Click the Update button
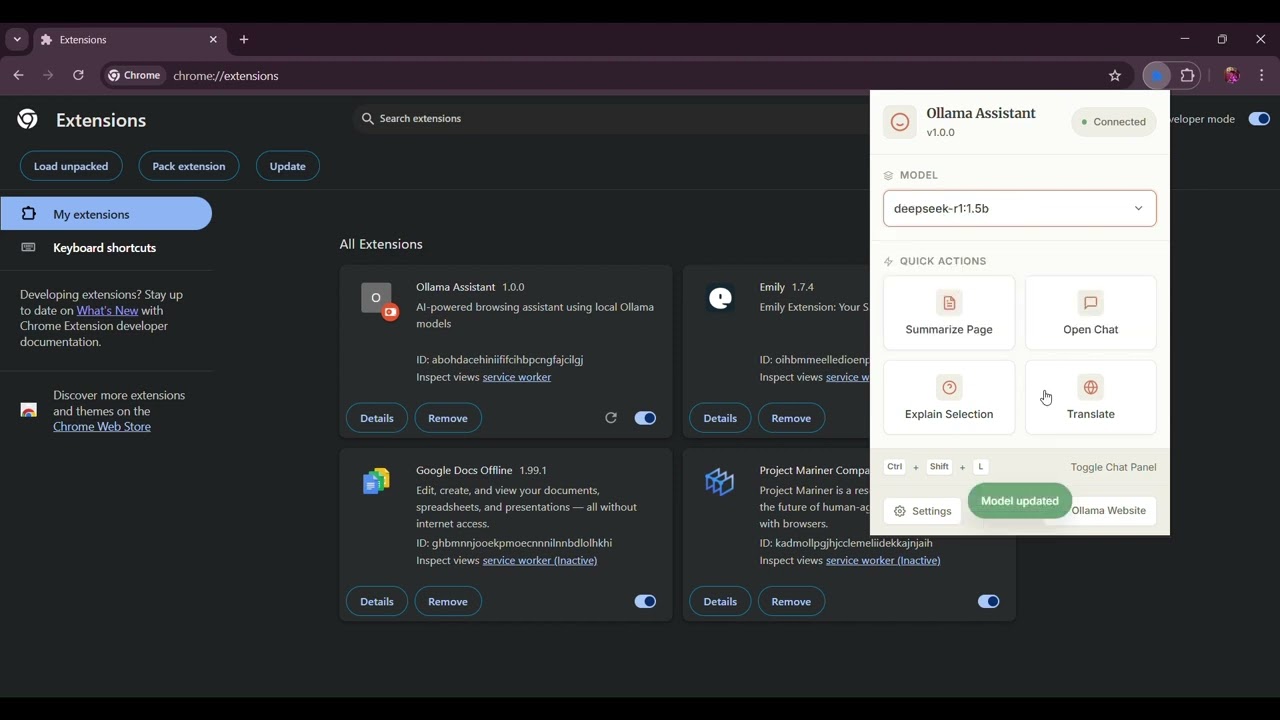Image resolution: width=1280 pixels, height=720 pixels. [288, 166]
